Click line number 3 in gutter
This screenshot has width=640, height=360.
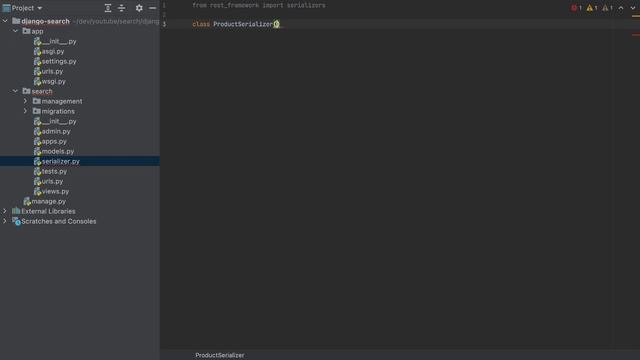tap(164, 24)
